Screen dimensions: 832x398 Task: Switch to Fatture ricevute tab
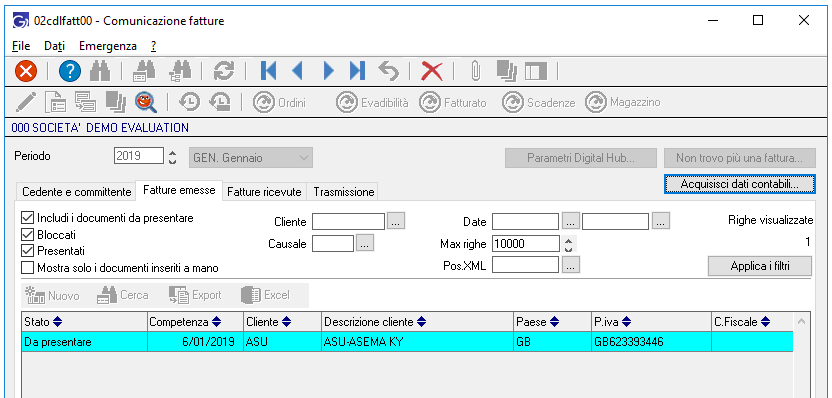click(x=264, y=192)
